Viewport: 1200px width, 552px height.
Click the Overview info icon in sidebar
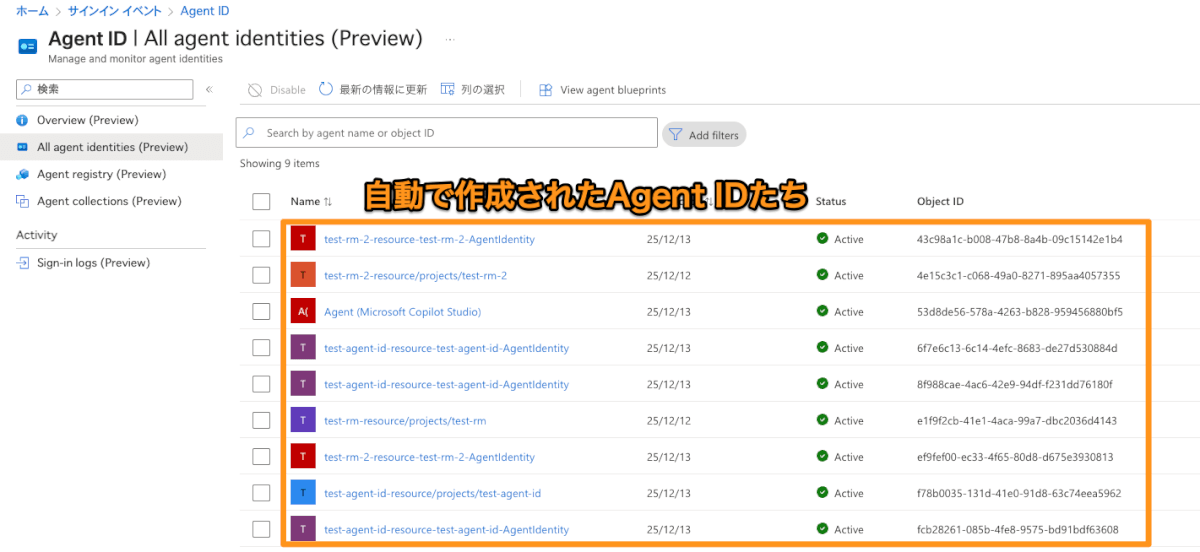pos(23,120)
